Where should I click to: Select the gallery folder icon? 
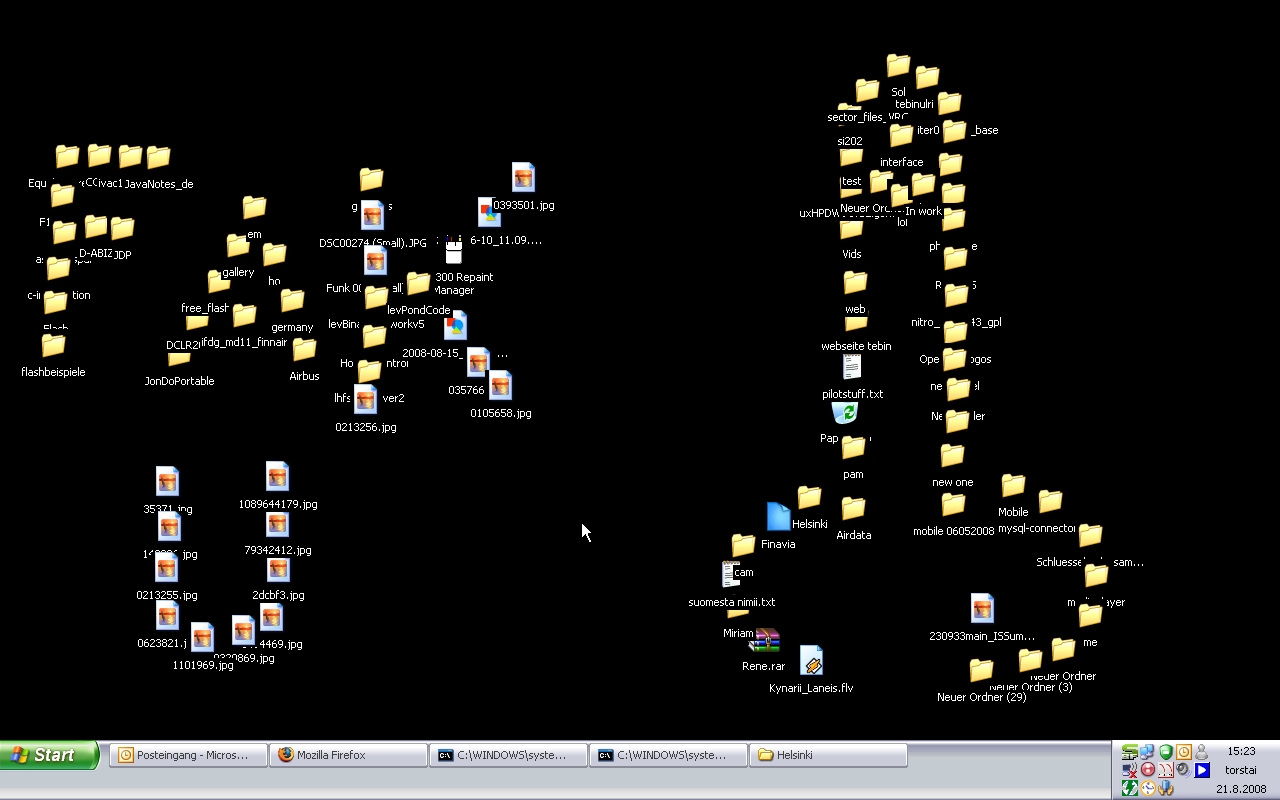coord(238,246)
